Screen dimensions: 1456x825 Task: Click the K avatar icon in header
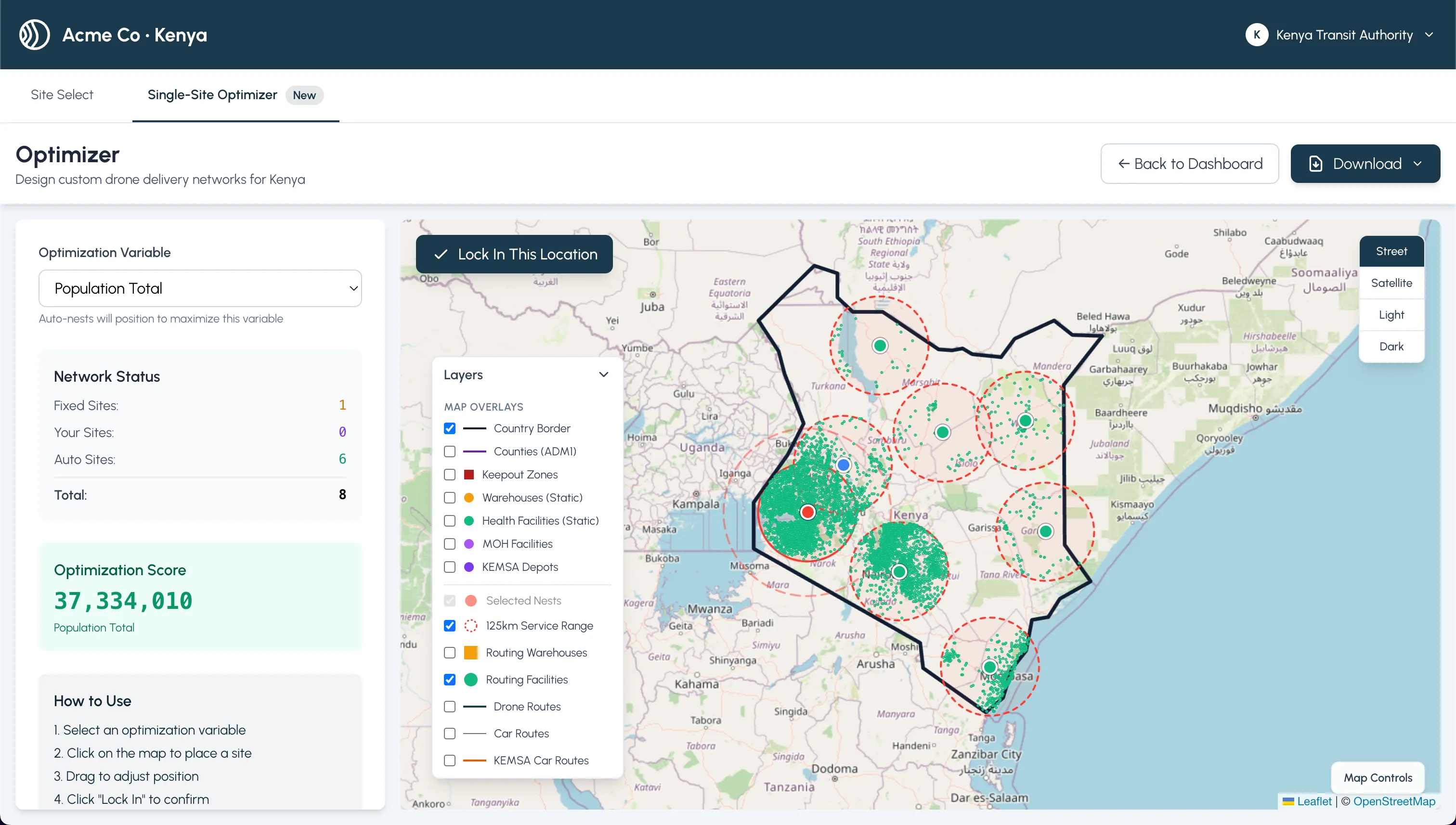[1257, 35]
